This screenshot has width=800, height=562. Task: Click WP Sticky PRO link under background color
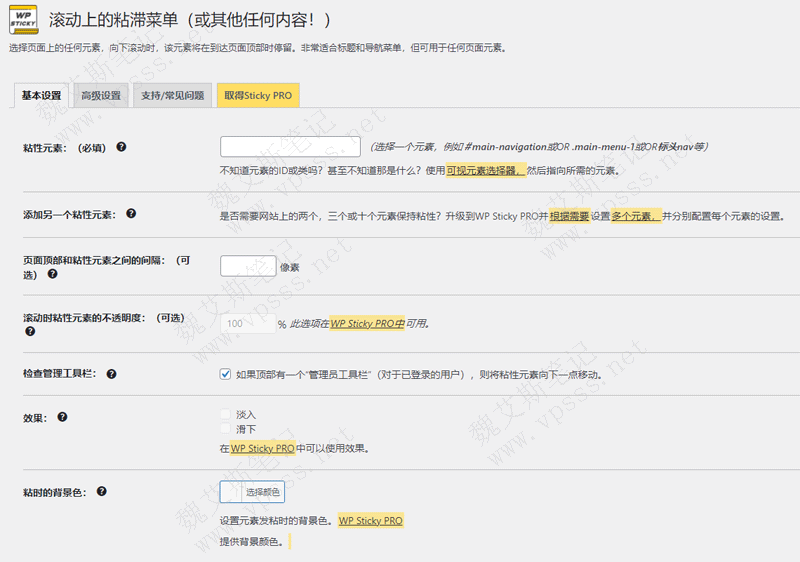(371, 521)
